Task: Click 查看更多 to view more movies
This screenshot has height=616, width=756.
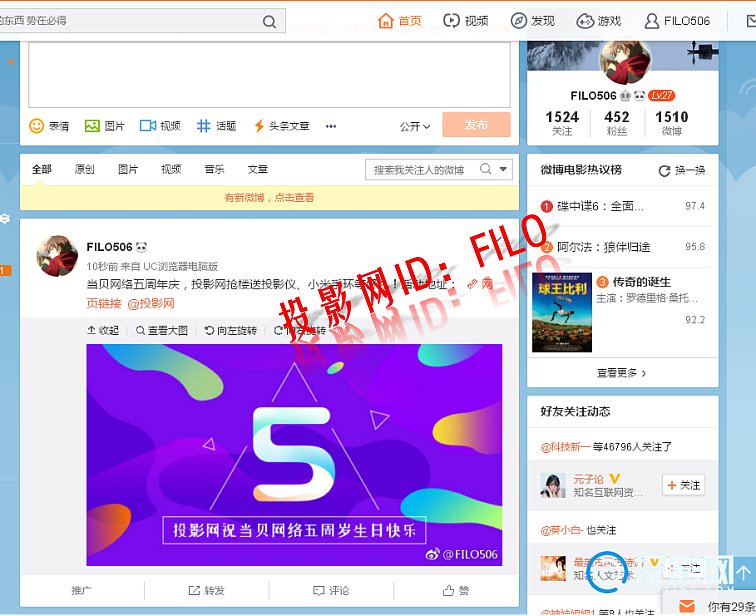Action: [x=621, y=373]
